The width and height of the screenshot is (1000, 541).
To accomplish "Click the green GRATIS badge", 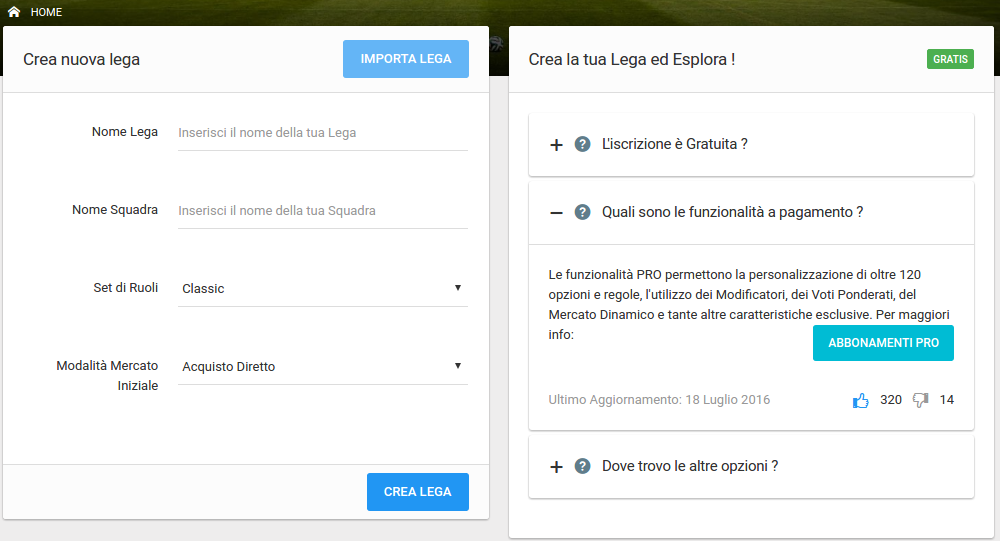I will point(950,60).
